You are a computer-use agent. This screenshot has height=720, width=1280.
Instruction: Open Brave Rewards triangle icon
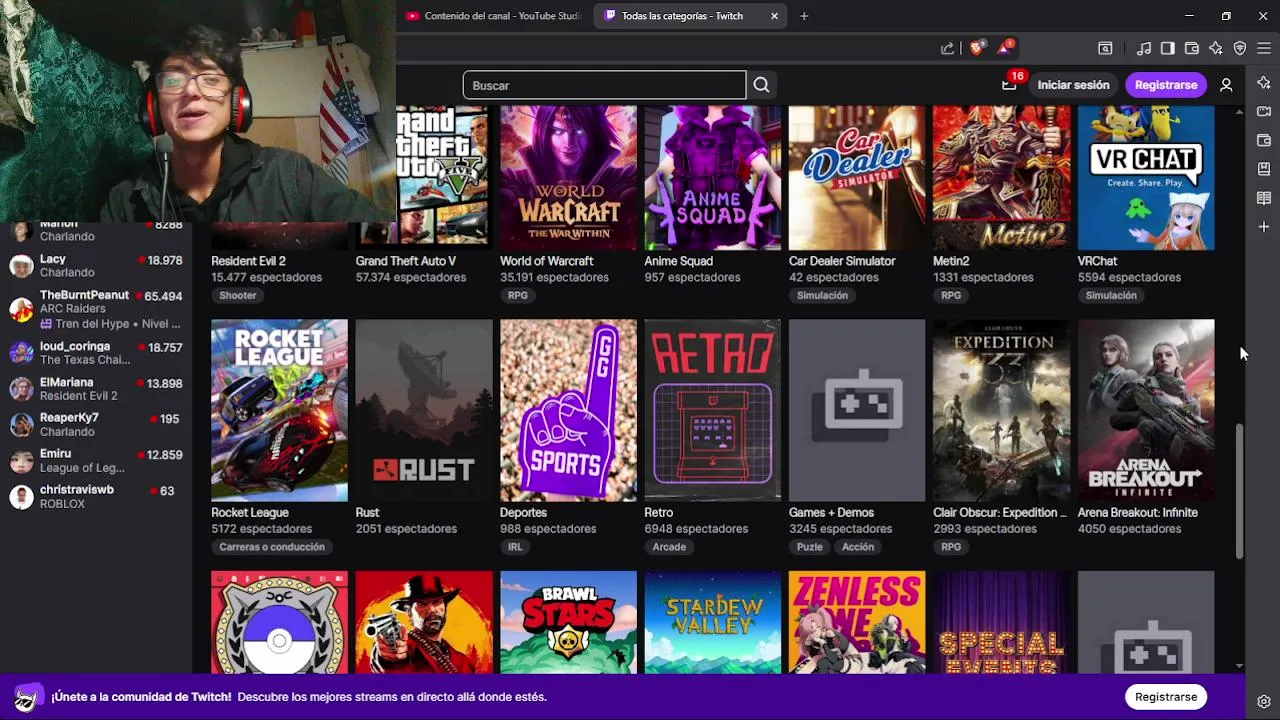1005,48
